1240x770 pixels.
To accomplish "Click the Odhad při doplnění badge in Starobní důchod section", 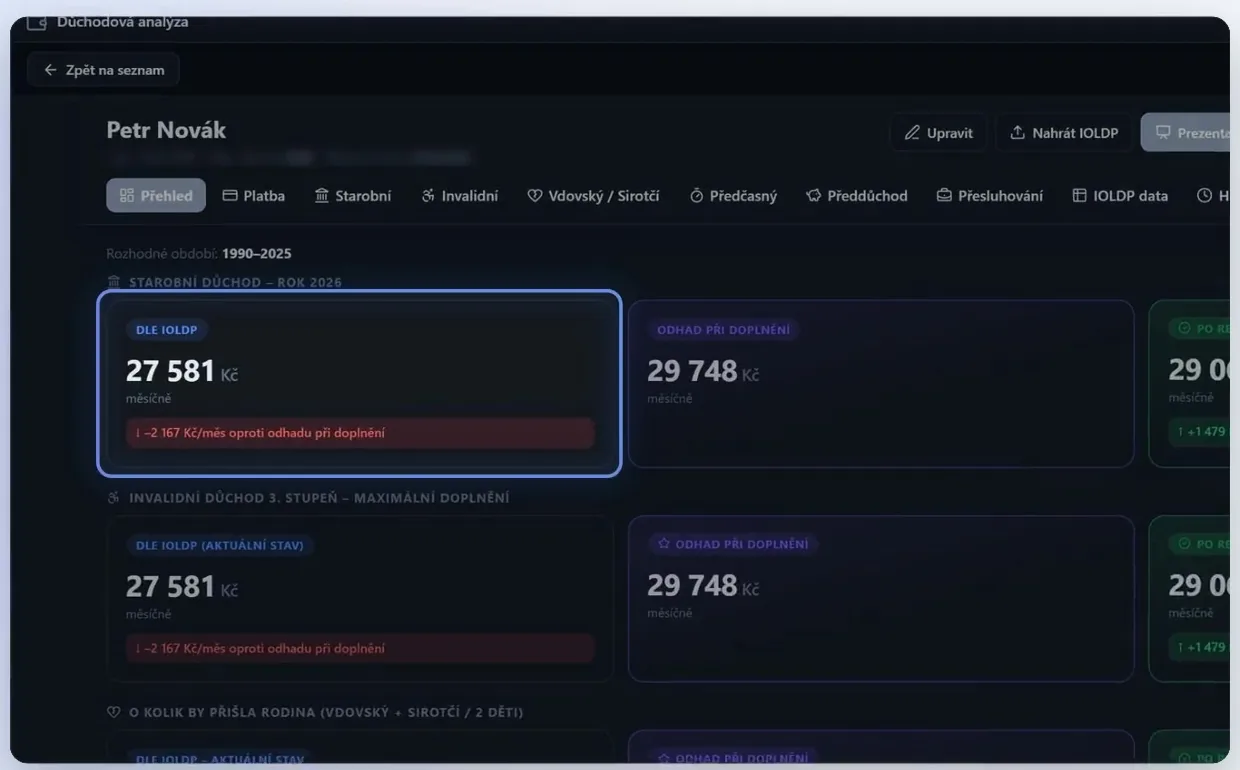I will click(x=724, y=330).
